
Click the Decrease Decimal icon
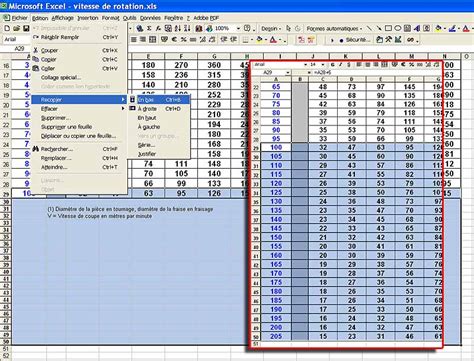point(212,40)
